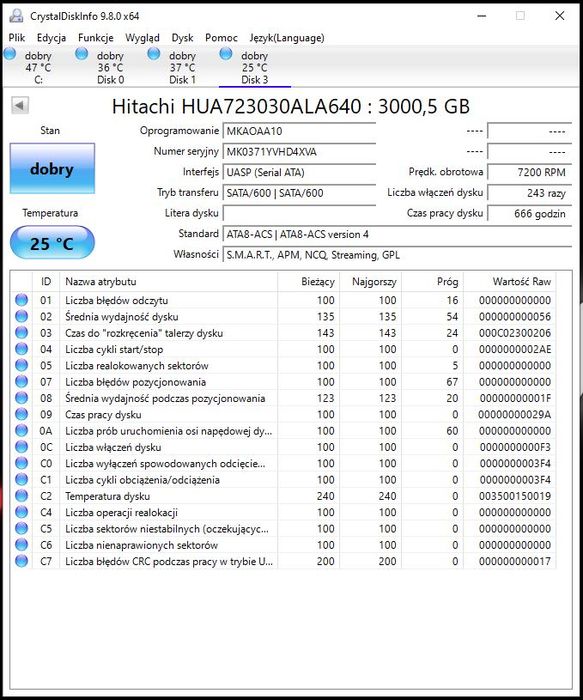Open the Plik menu

point(17,38)
